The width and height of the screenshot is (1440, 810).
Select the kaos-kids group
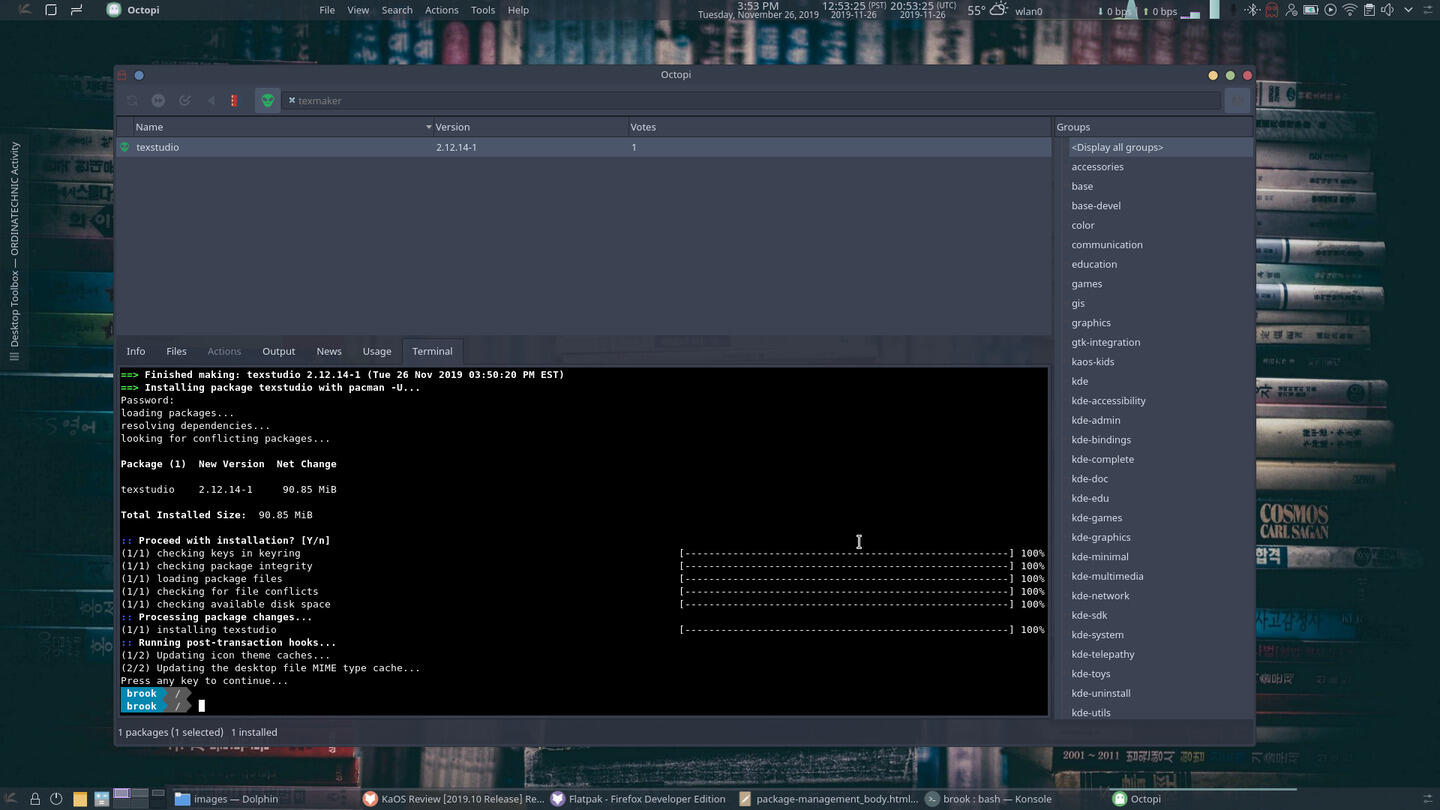pos(1093,362)
